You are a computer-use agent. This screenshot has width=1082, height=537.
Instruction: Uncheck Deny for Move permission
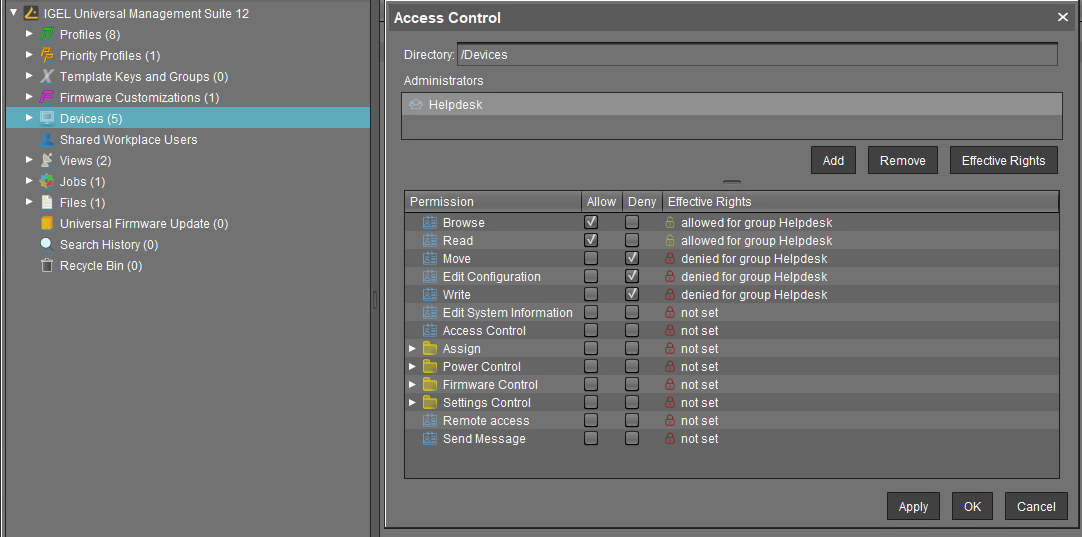632,259
